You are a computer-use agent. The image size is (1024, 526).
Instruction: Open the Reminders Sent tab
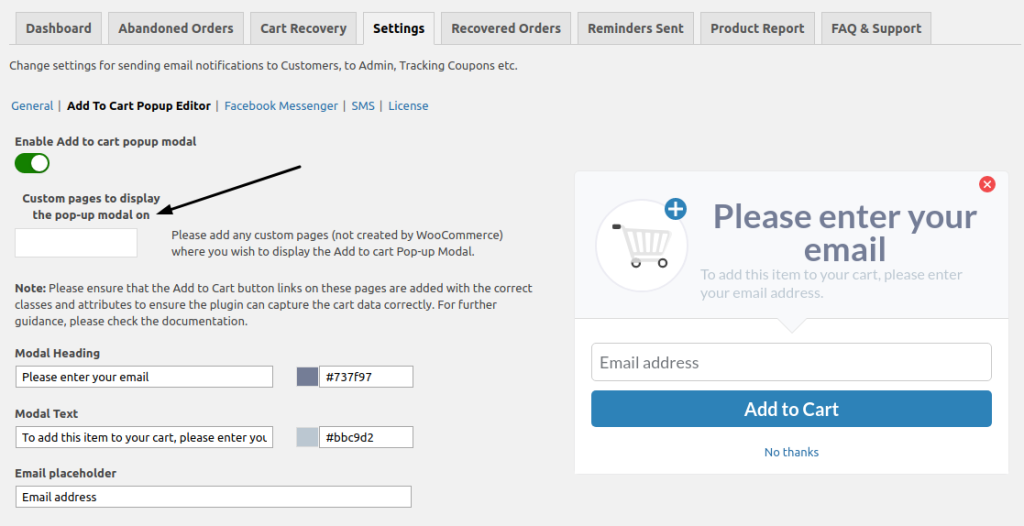(635, 29)
